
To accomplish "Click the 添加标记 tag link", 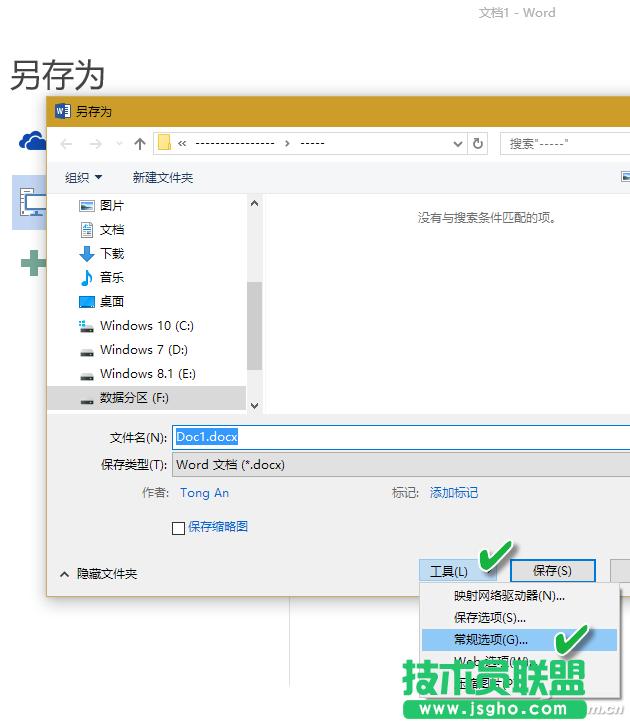I will 454,492.
